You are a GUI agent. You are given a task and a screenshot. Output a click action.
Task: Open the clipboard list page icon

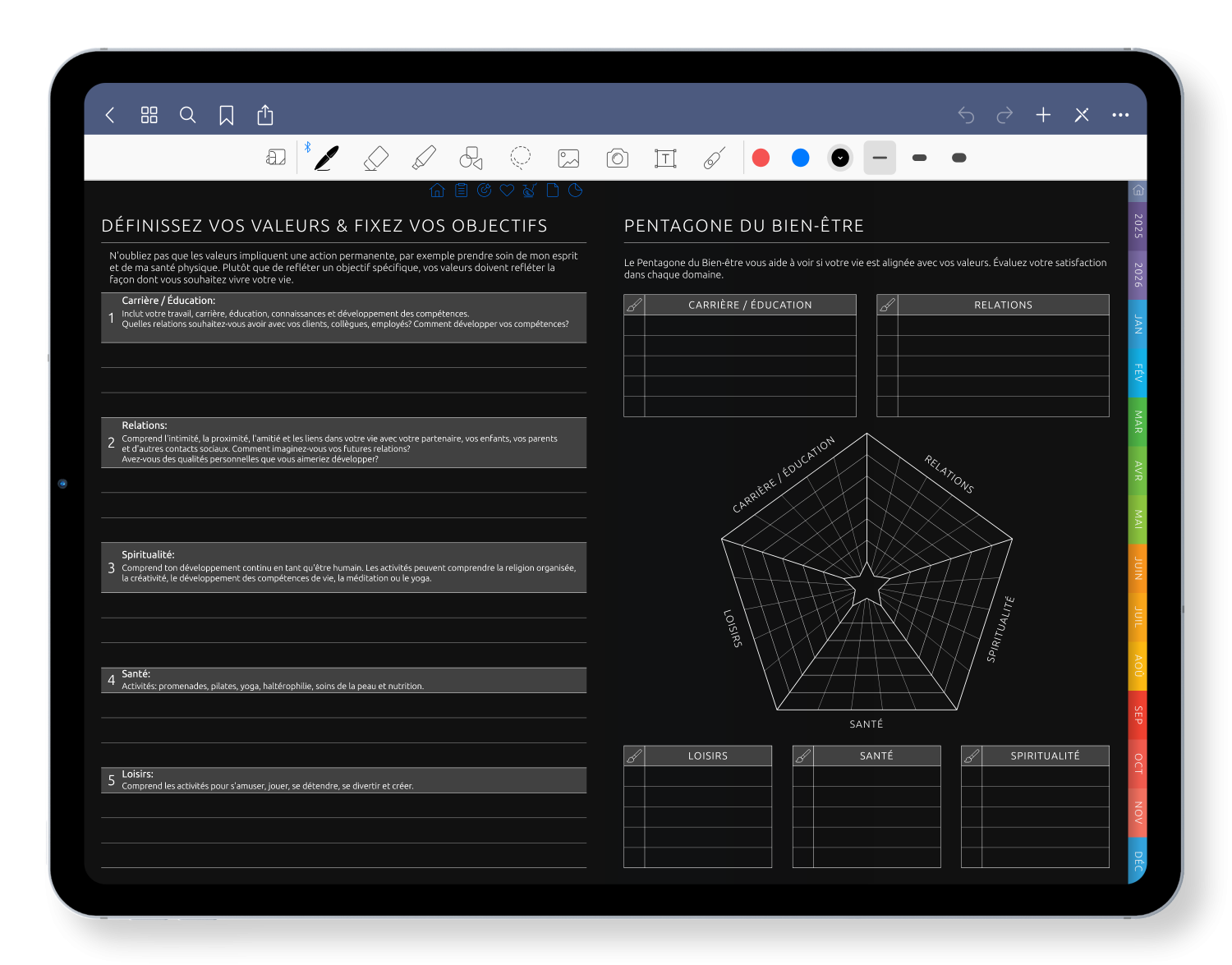click(x=461, y=191)
